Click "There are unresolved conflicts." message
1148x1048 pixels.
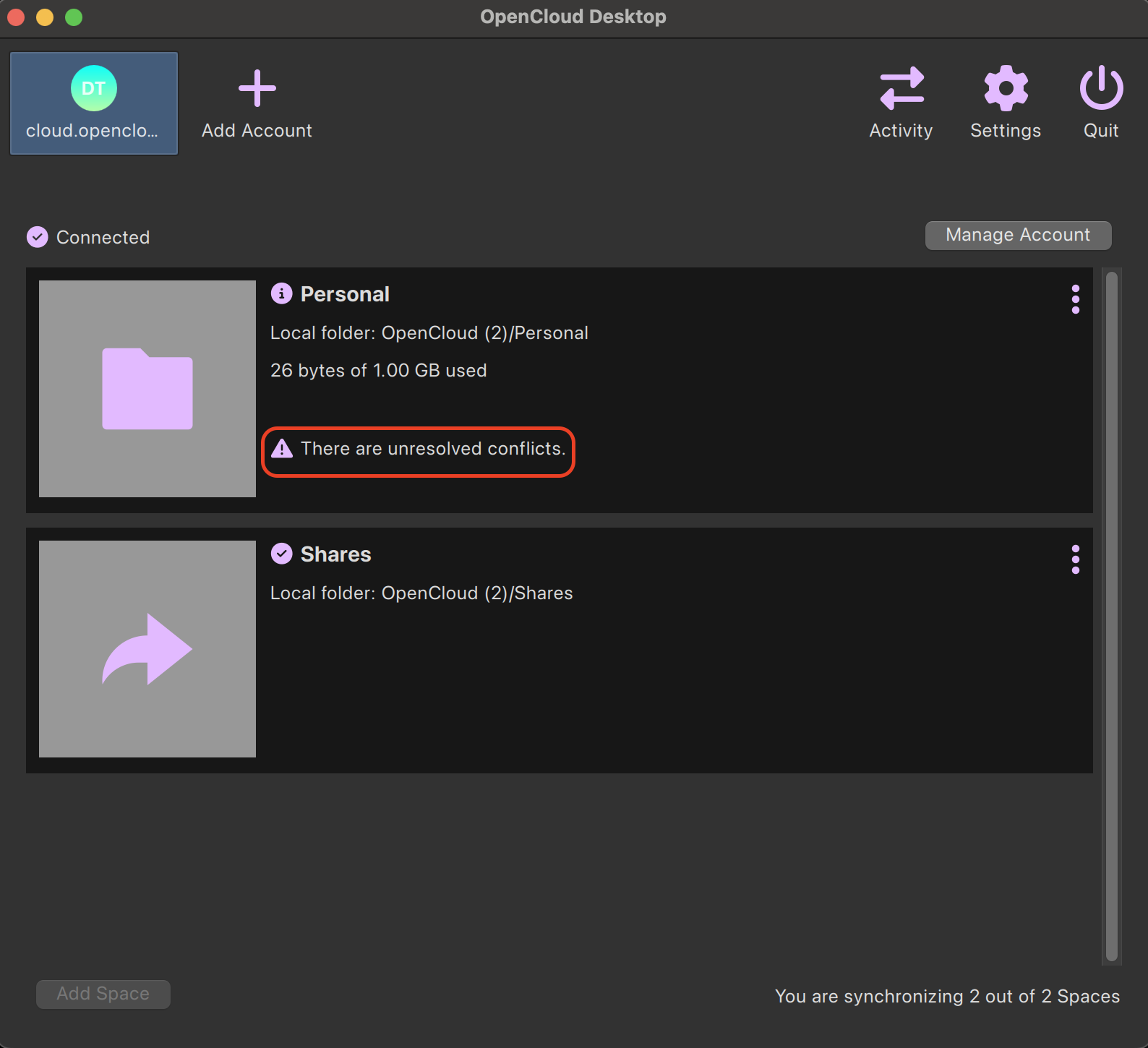point(433,449)
